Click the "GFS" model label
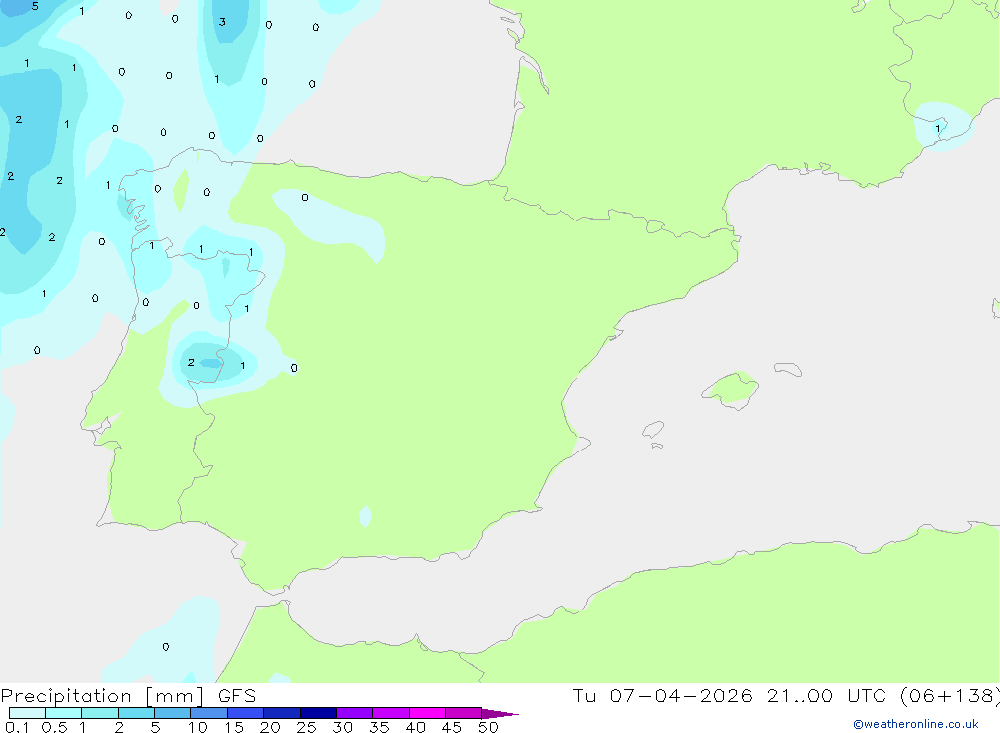Image resolution: width=1000 pixels, height=733 pixels. pyautogui.click(x=237, y=696)
